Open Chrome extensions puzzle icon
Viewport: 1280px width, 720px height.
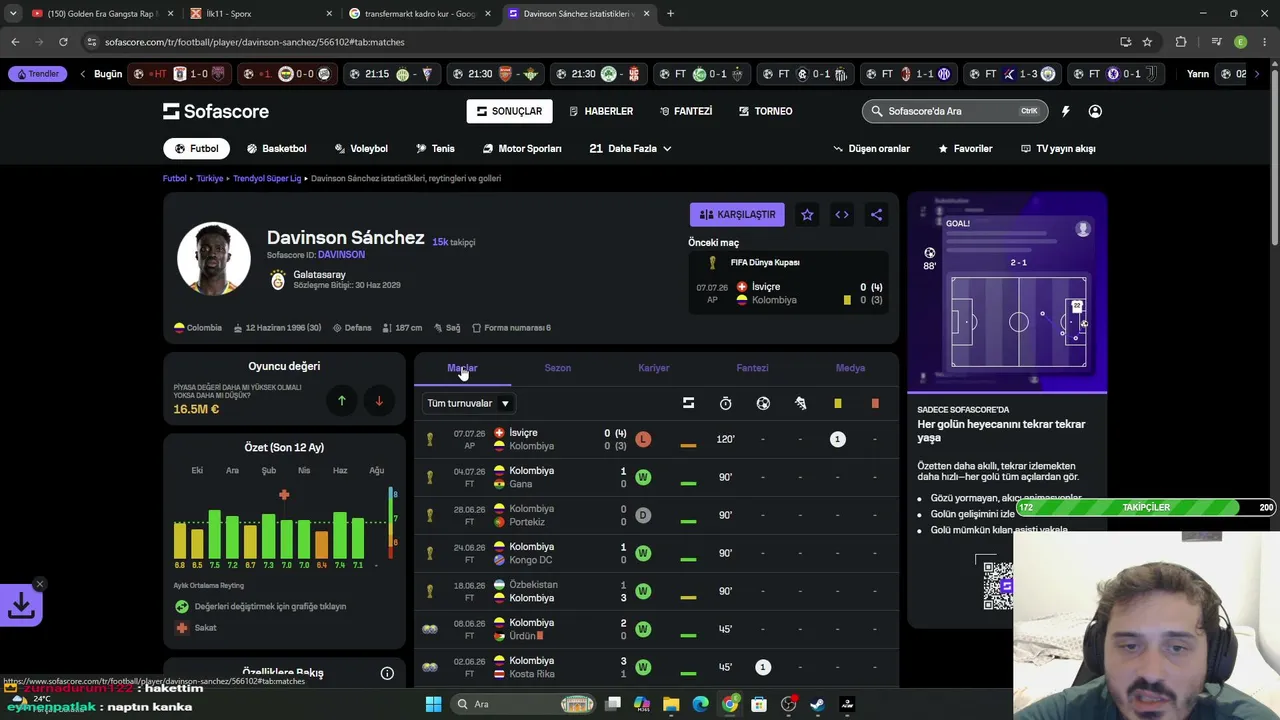click(x=1181, y=42)
